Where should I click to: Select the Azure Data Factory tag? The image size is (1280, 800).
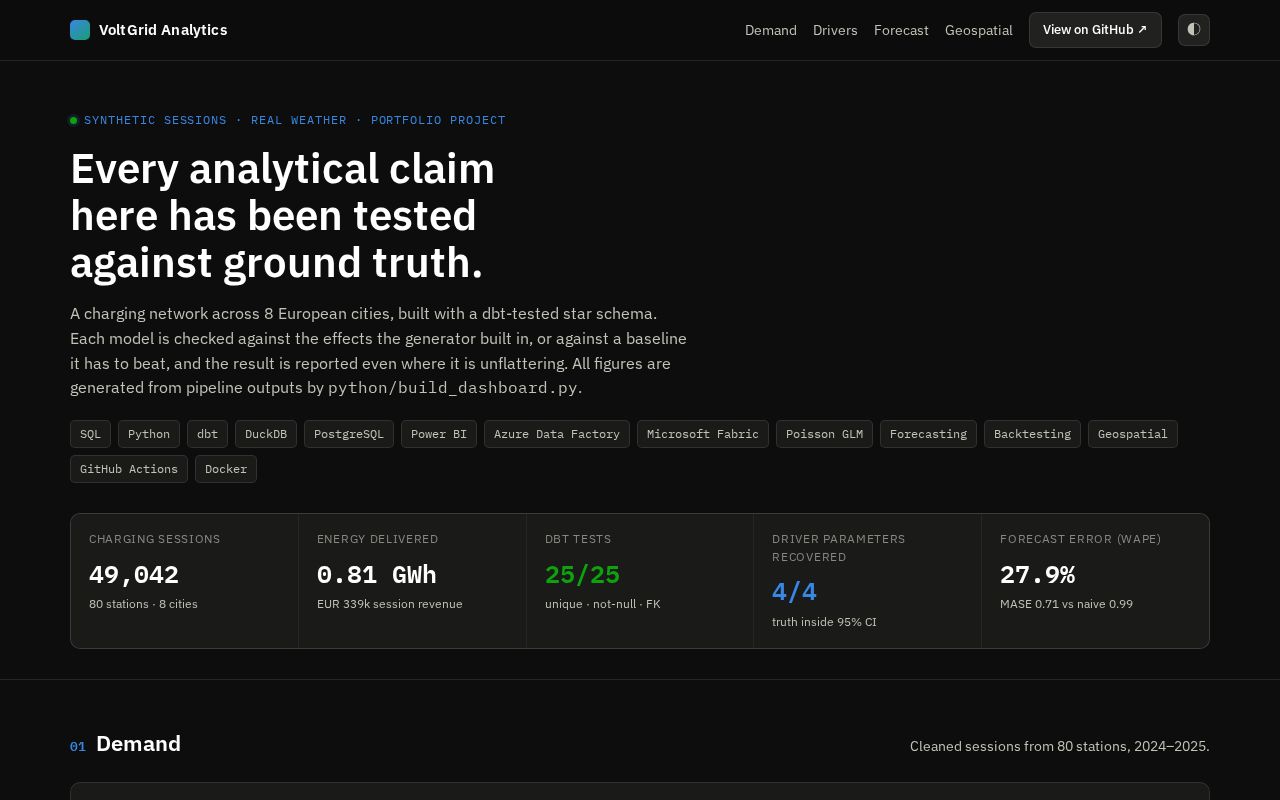tap(557, 434)
